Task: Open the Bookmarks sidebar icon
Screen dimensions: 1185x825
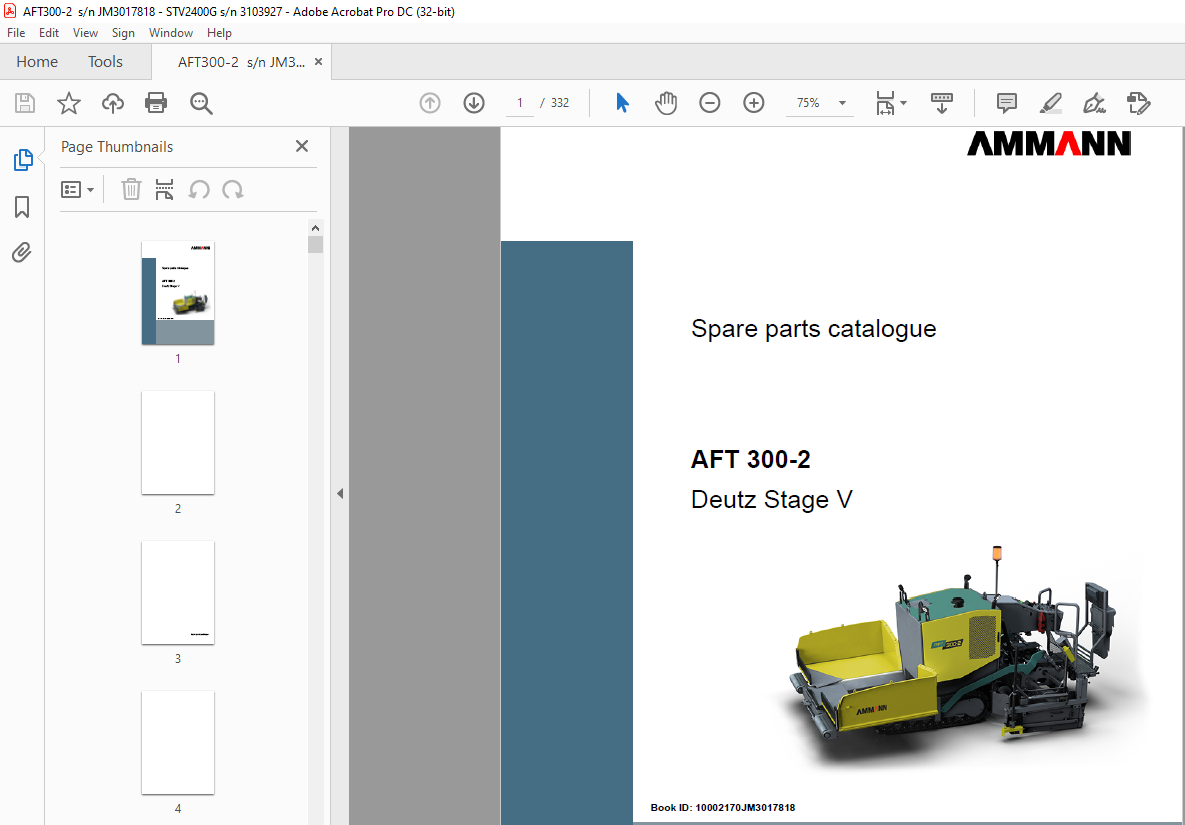Action: tap(22, 207)
